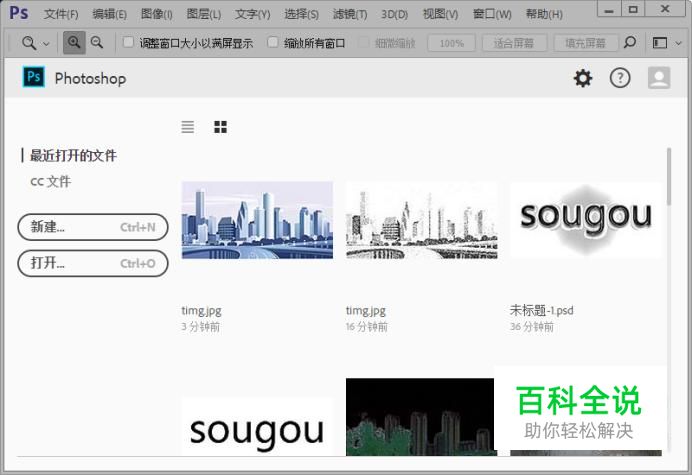Click the timg.jpg label dated 3 分钟前
Viewport: 692px width, 475px height.
201,311
